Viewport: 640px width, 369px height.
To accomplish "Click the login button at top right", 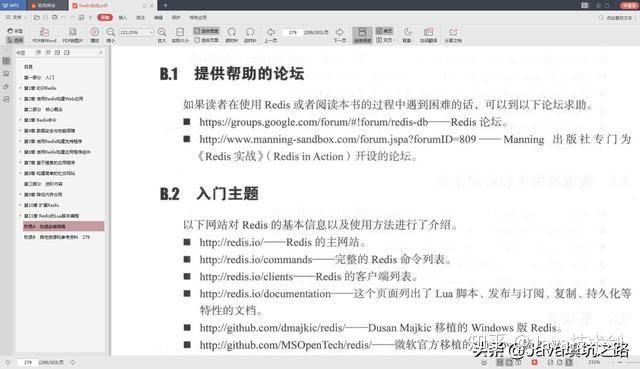I will 629,5.
